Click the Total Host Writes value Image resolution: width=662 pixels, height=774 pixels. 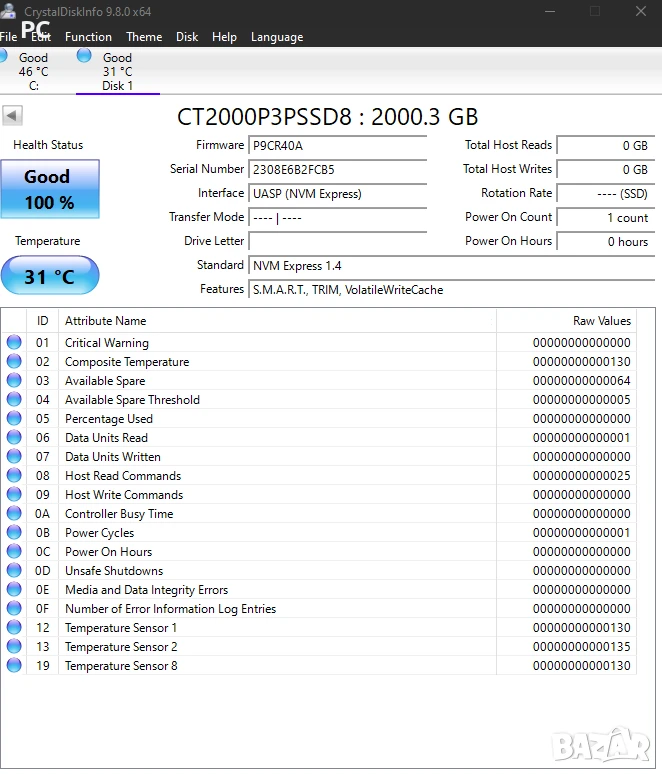[x=606, y=170]
